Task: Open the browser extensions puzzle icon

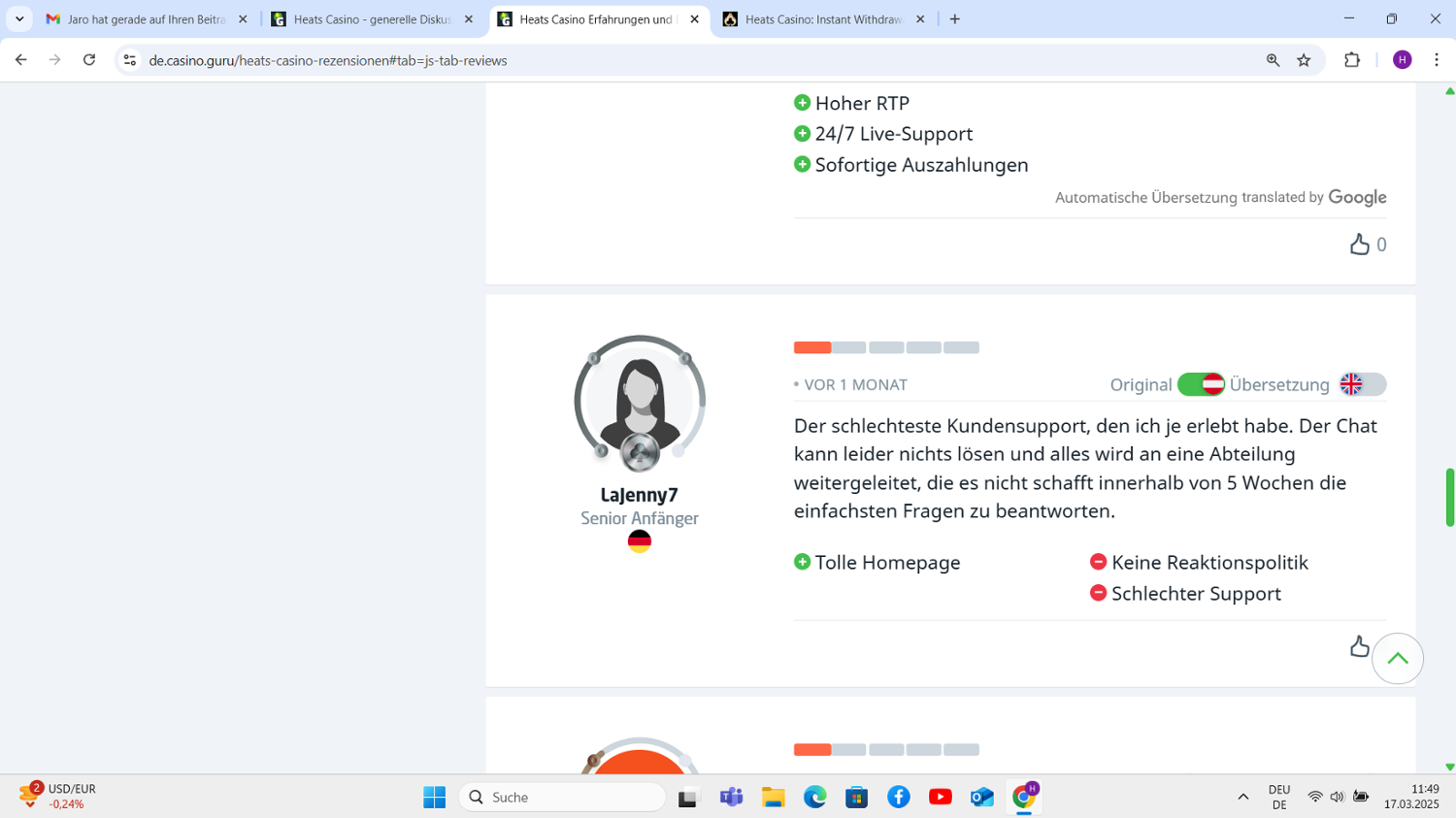Action: (1351, 60)
